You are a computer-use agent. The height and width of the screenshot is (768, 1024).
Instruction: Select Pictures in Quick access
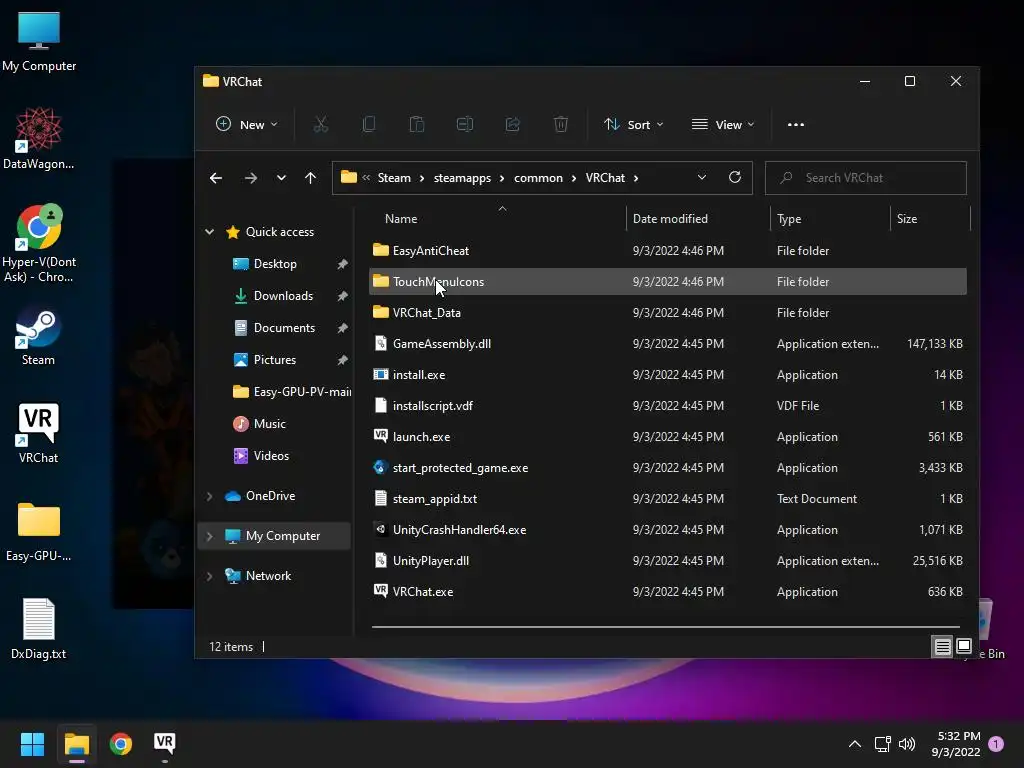pos(274,360)
